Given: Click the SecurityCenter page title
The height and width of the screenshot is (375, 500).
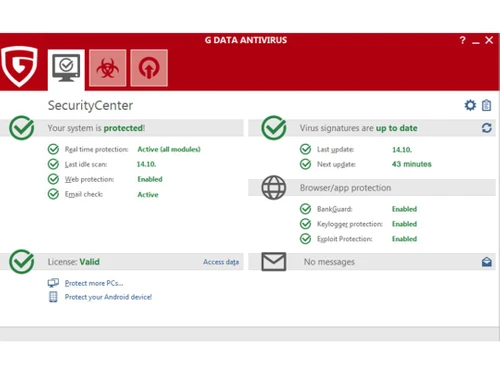Looking at the screenshot, I should 90,105.
